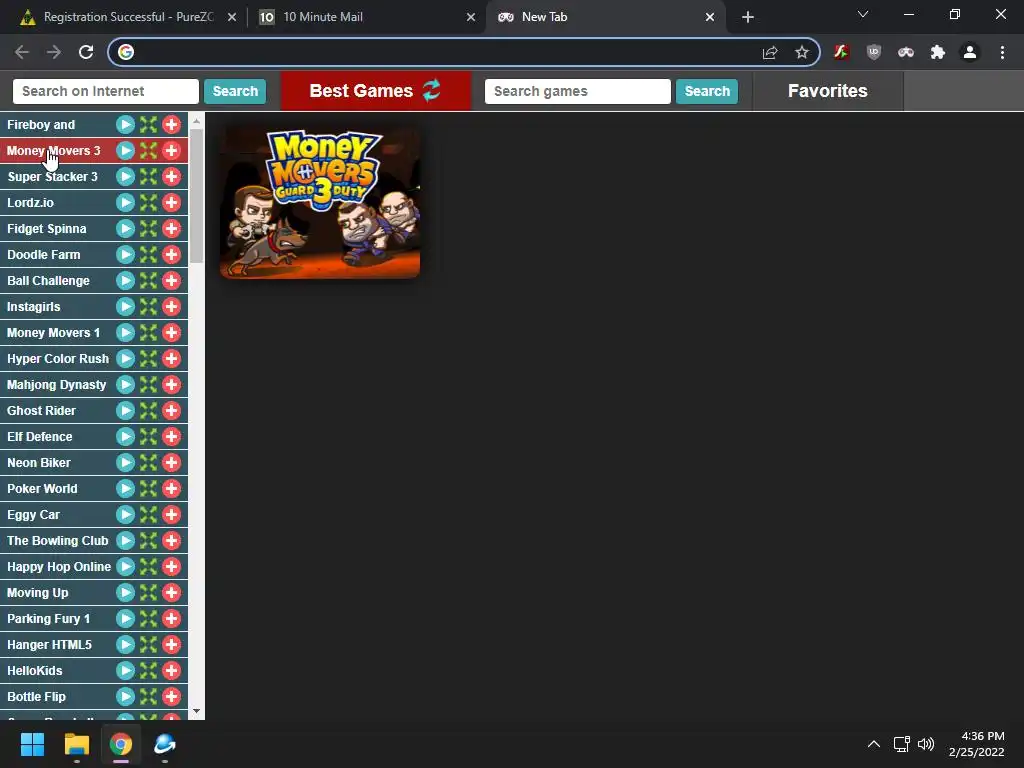Open Bottle Flip fullscreen
This screenshot has height=768, width=1024.
(148, 697)
